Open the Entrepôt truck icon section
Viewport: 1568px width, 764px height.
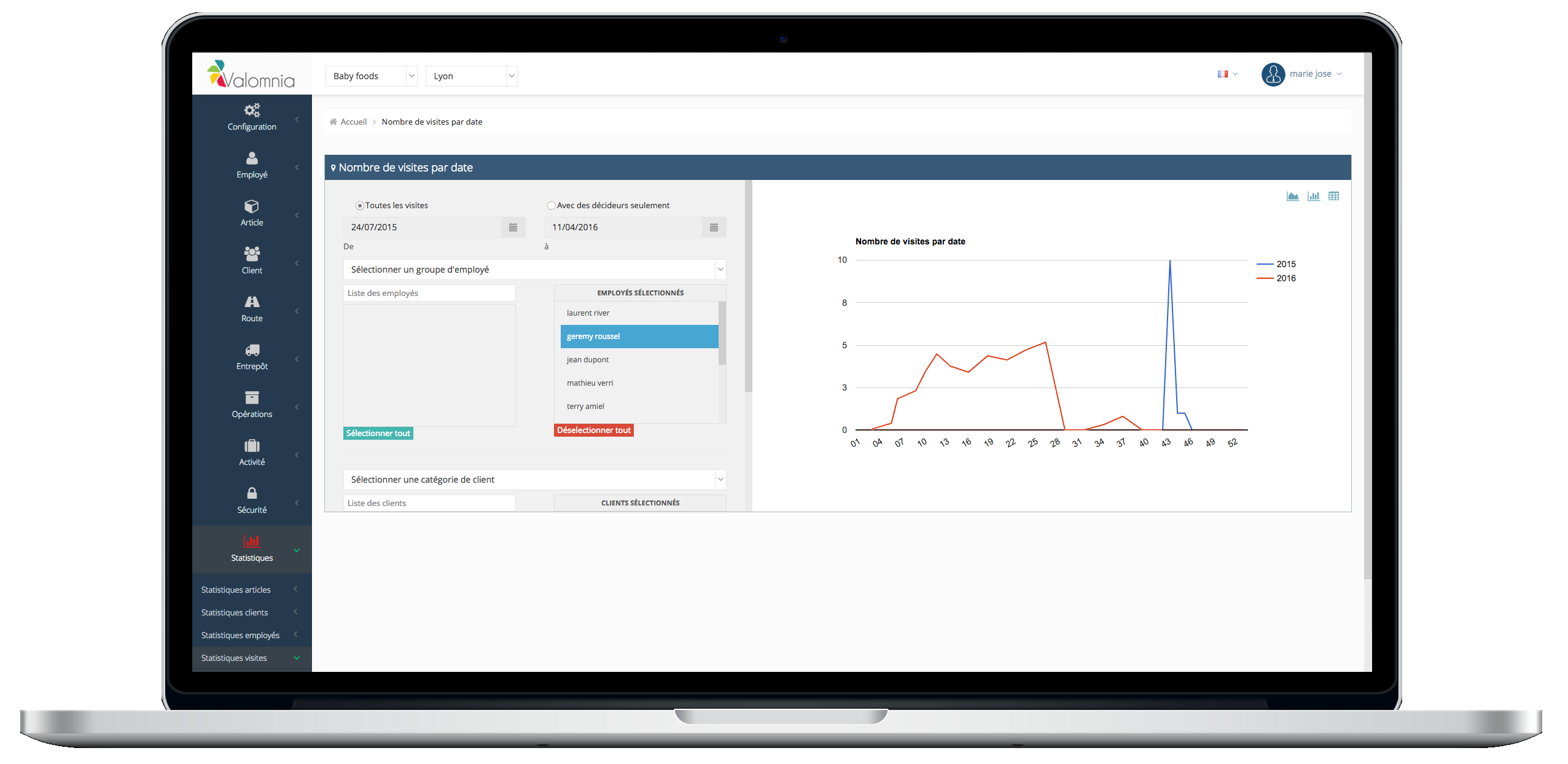pos(252,350)
